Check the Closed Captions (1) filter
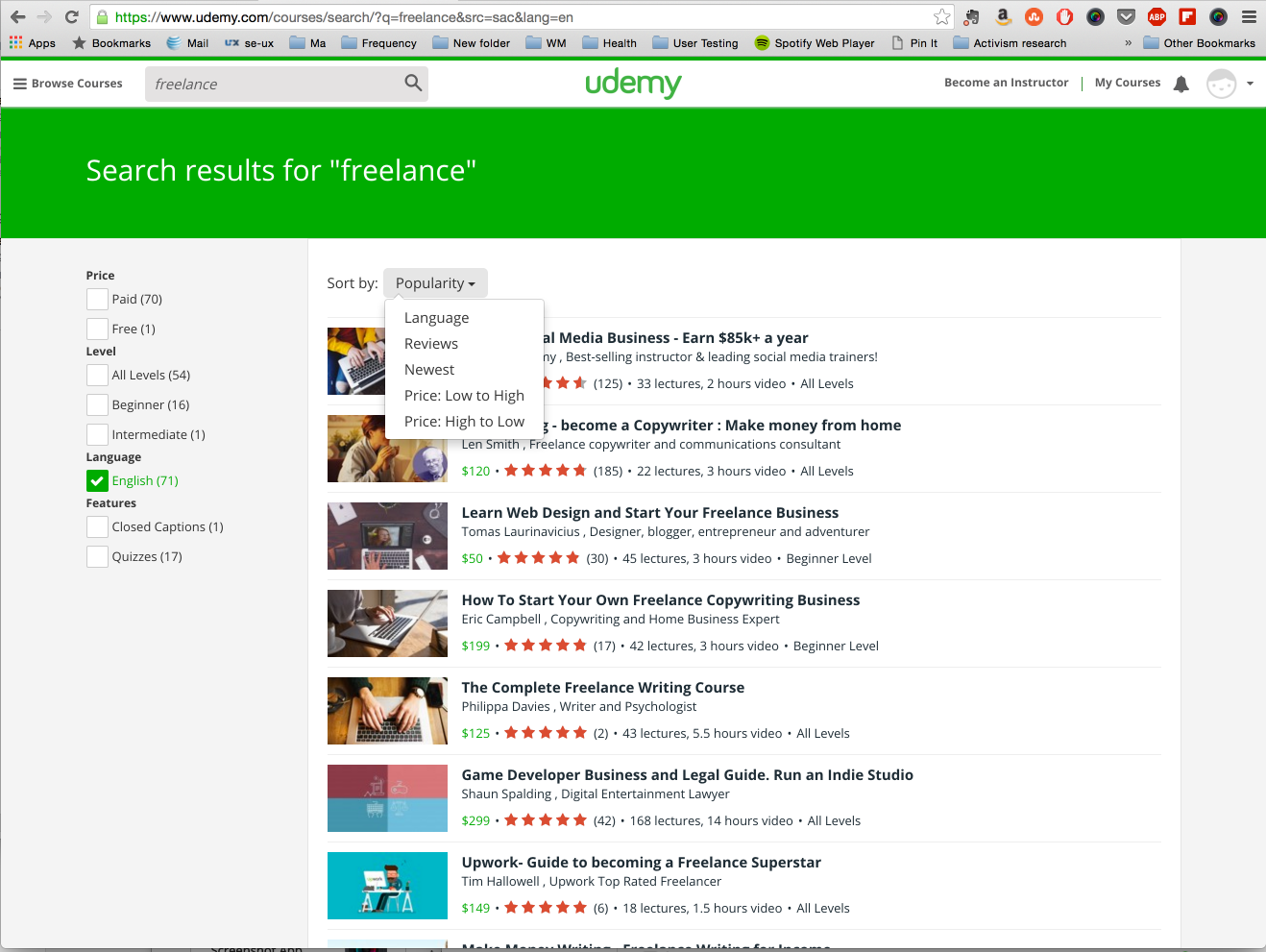This screenshot has height=952, width=1266. coord(97,526)
